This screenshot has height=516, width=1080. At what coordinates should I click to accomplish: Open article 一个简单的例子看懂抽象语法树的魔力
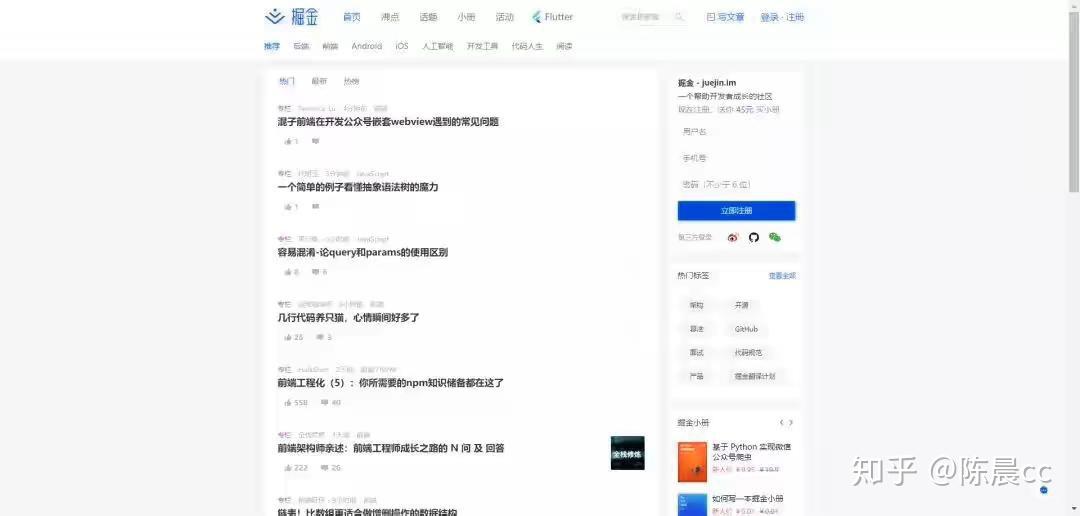click(x=358, y=187)
